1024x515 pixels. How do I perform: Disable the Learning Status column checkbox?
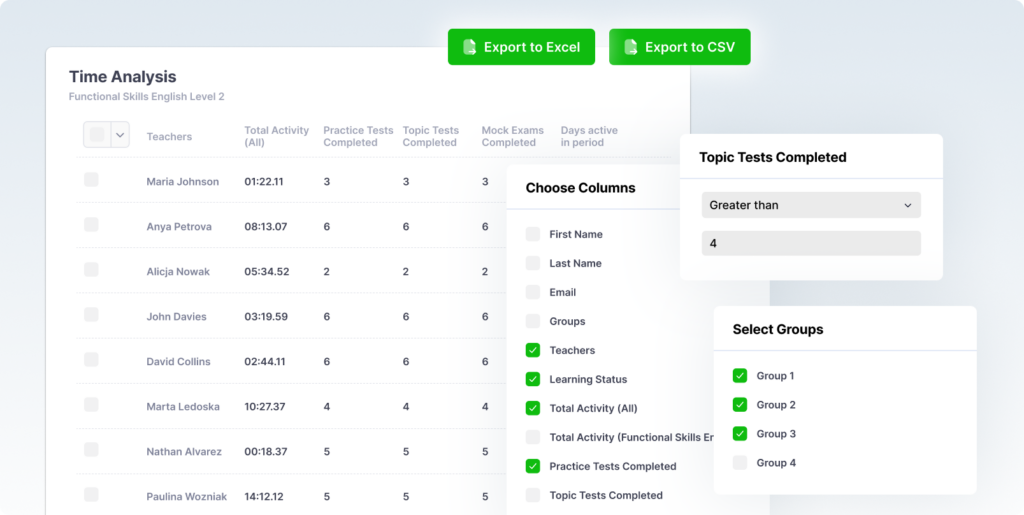[533, 380]
